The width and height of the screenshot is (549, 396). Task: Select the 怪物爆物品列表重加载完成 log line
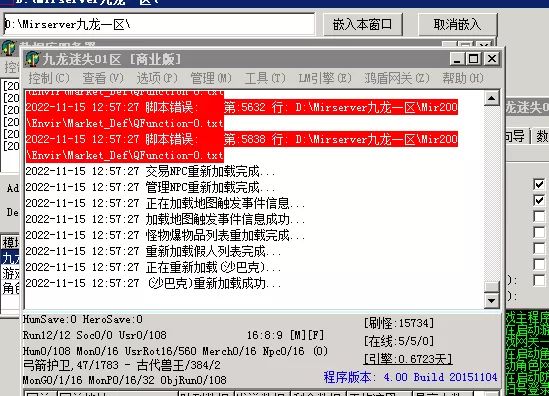165,235
